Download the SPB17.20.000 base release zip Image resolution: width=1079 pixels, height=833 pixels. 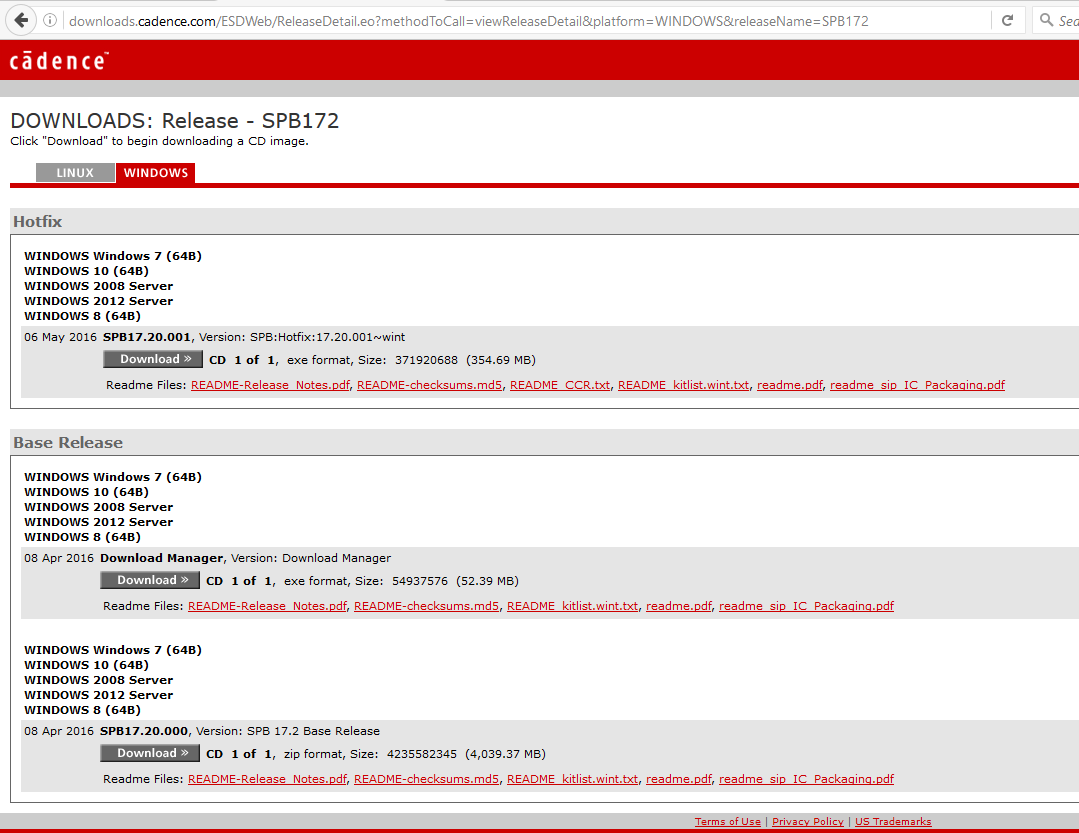pyautogui.click(x=150, y=753)
